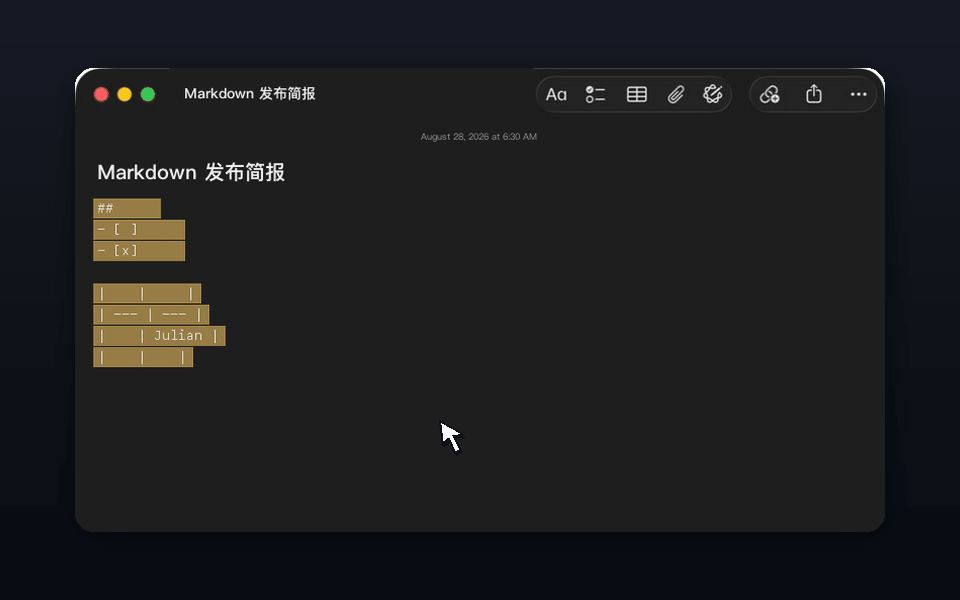
Task: Open the more options ellipsis menu
Action: (858, 94)
